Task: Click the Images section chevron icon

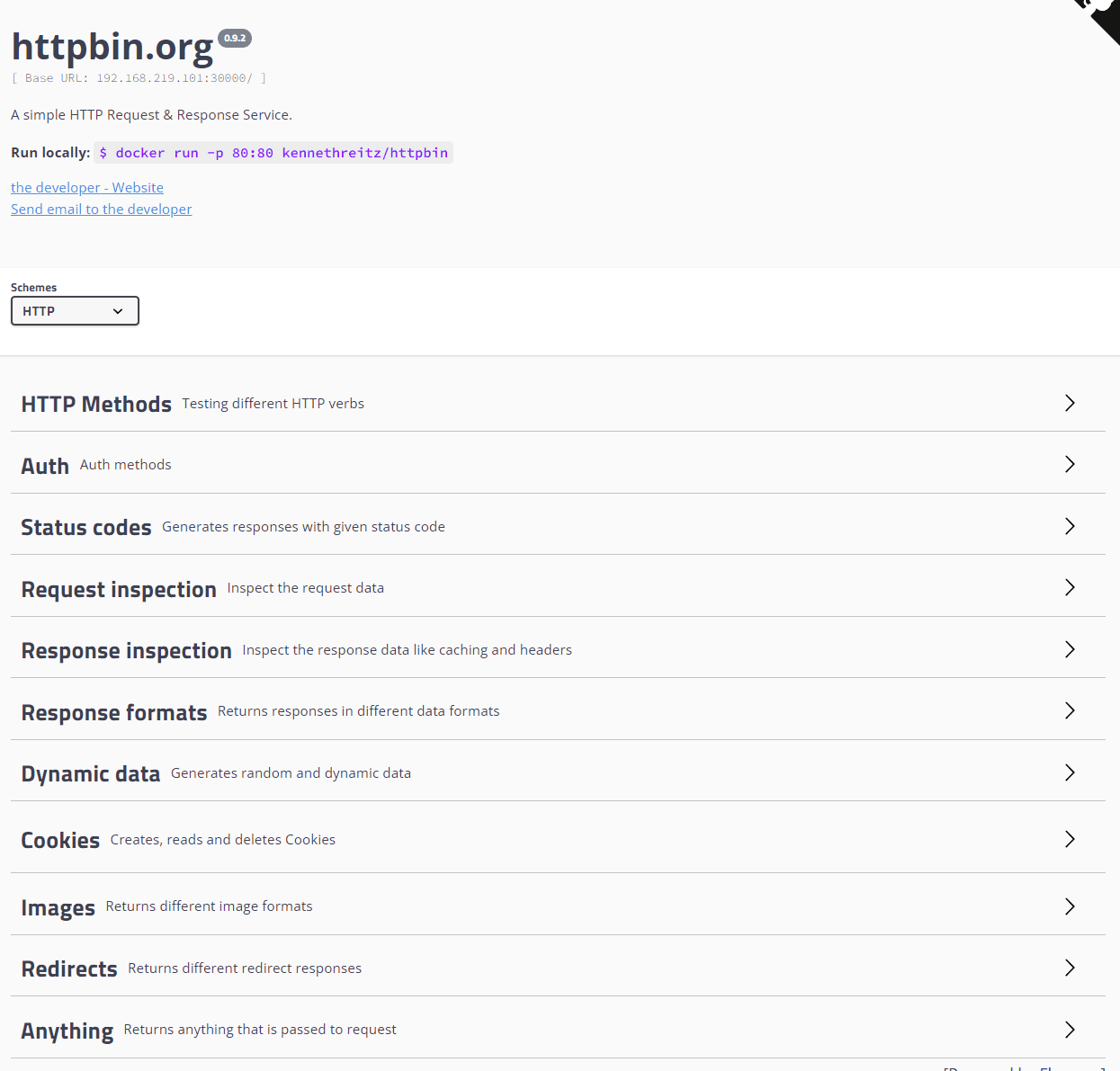Action: pyautogui.click(x=1070, y=906)
